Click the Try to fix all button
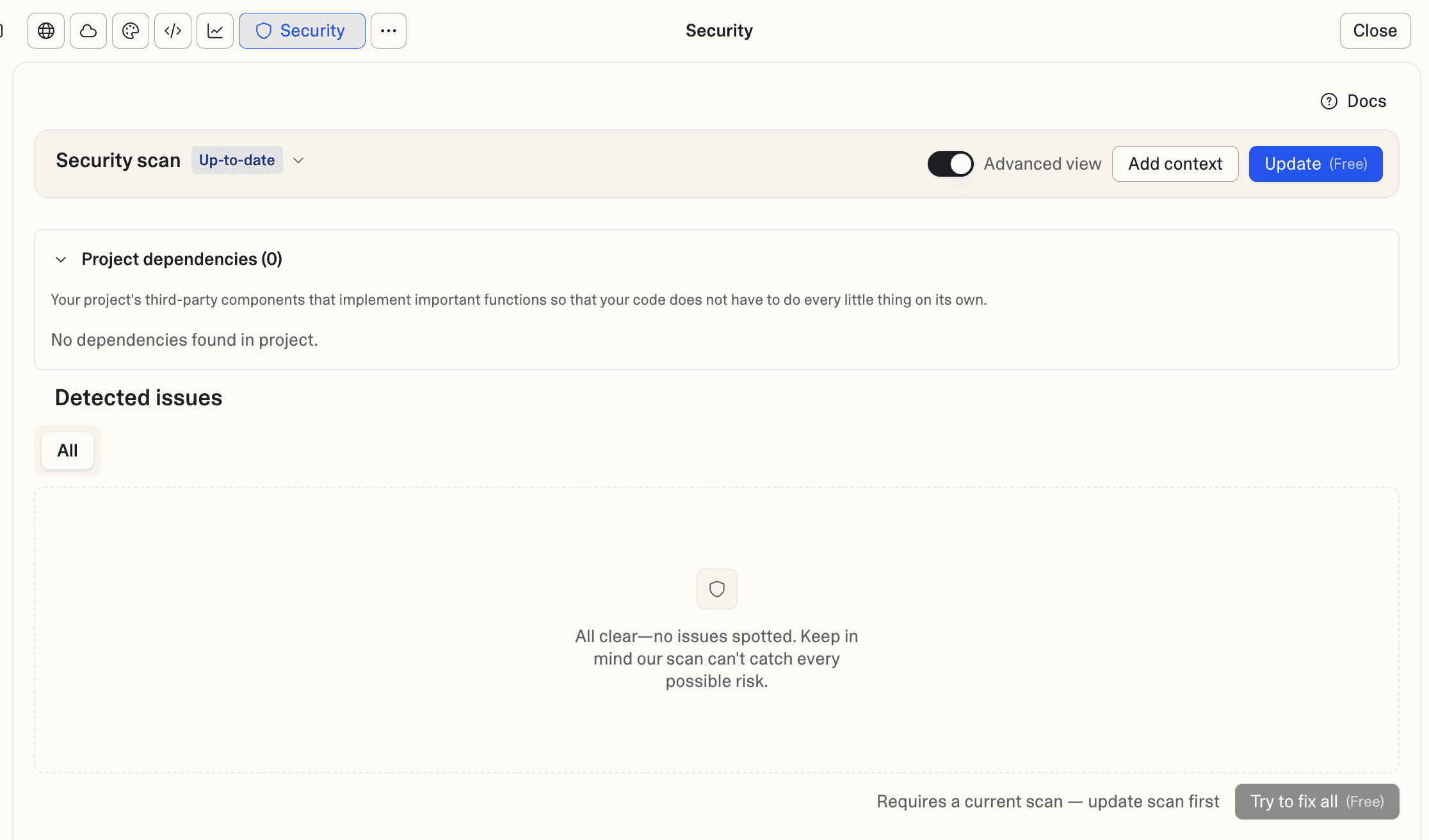The height and width of the screenshot is (840, 1429). 1316,801
